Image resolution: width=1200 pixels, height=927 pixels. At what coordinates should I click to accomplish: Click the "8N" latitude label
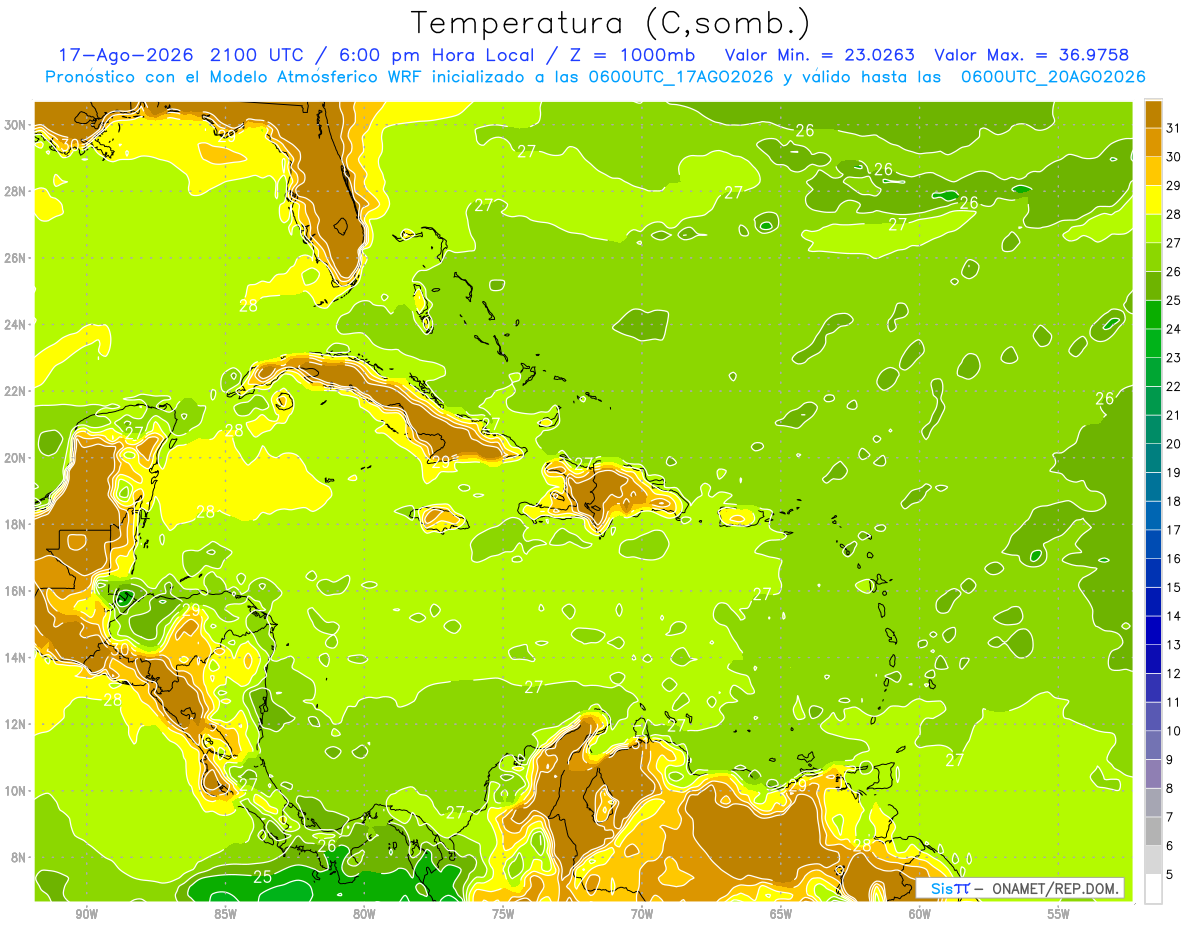pyautogui.click(x=20, y=857)
